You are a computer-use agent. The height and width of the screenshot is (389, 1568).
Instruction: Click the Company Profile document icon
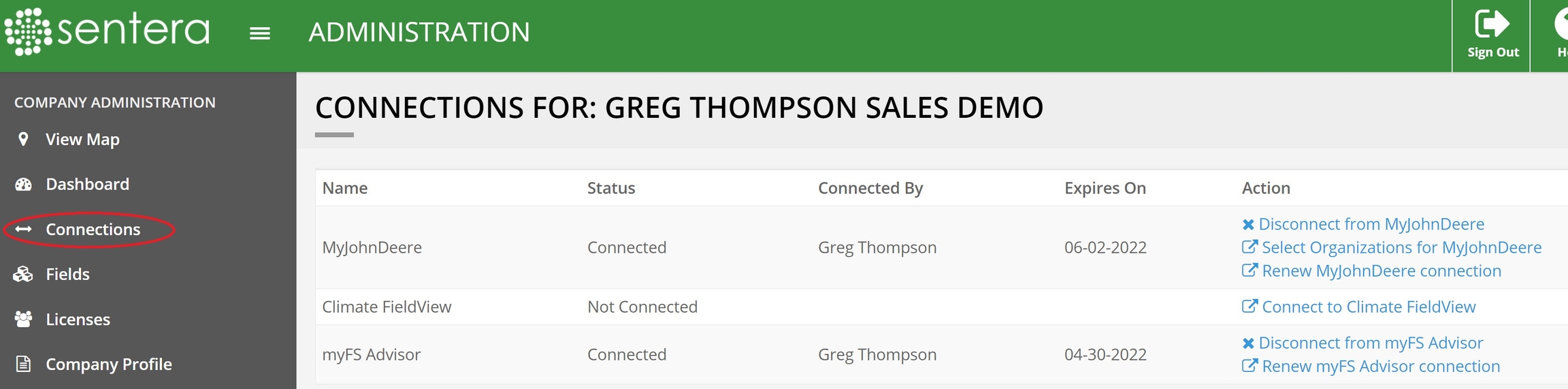23,364
